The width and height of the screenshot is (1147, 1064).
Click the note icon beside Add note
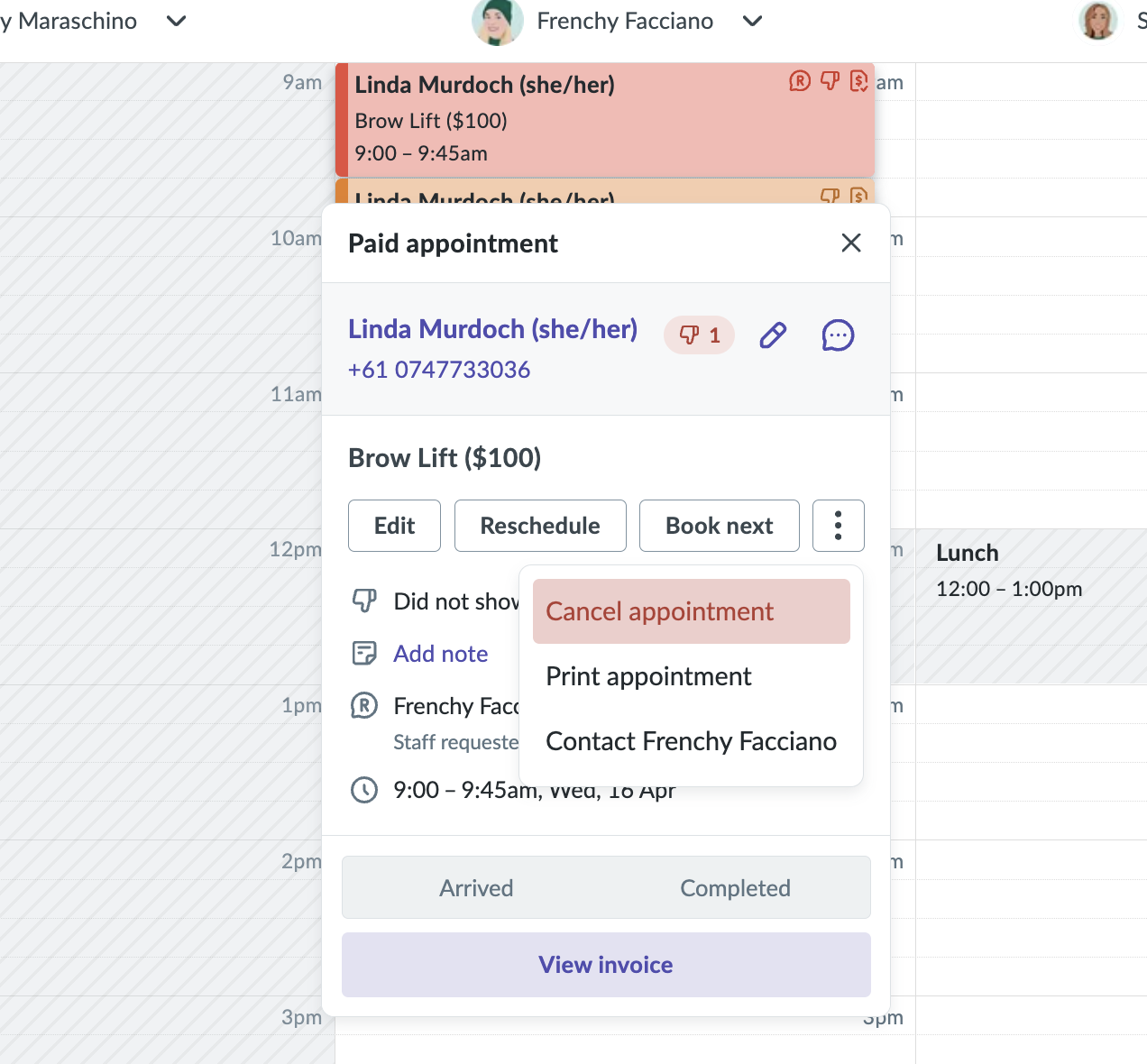(364, 654)
